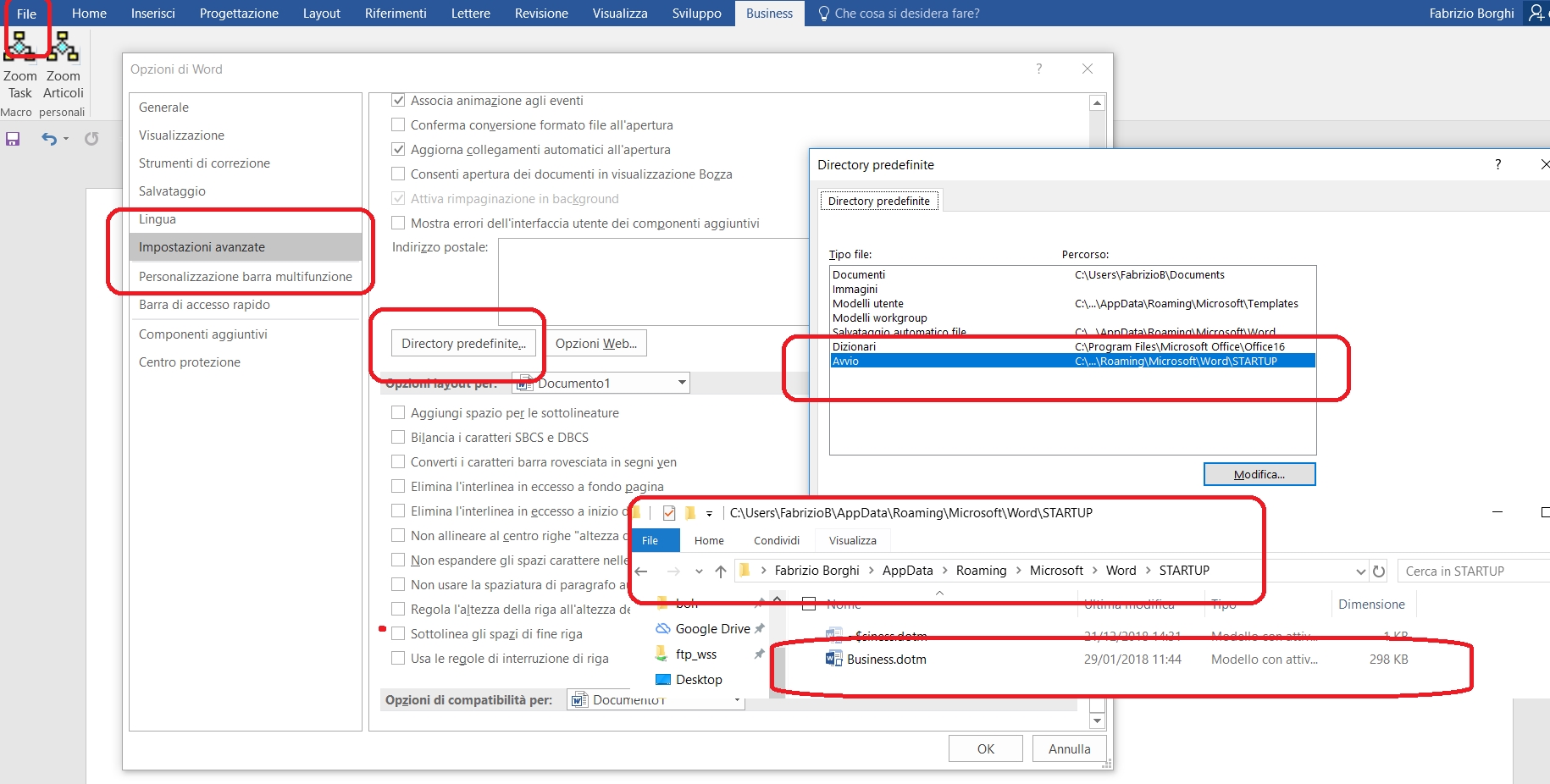Select the Business.dotm file icon

[834, 659]
